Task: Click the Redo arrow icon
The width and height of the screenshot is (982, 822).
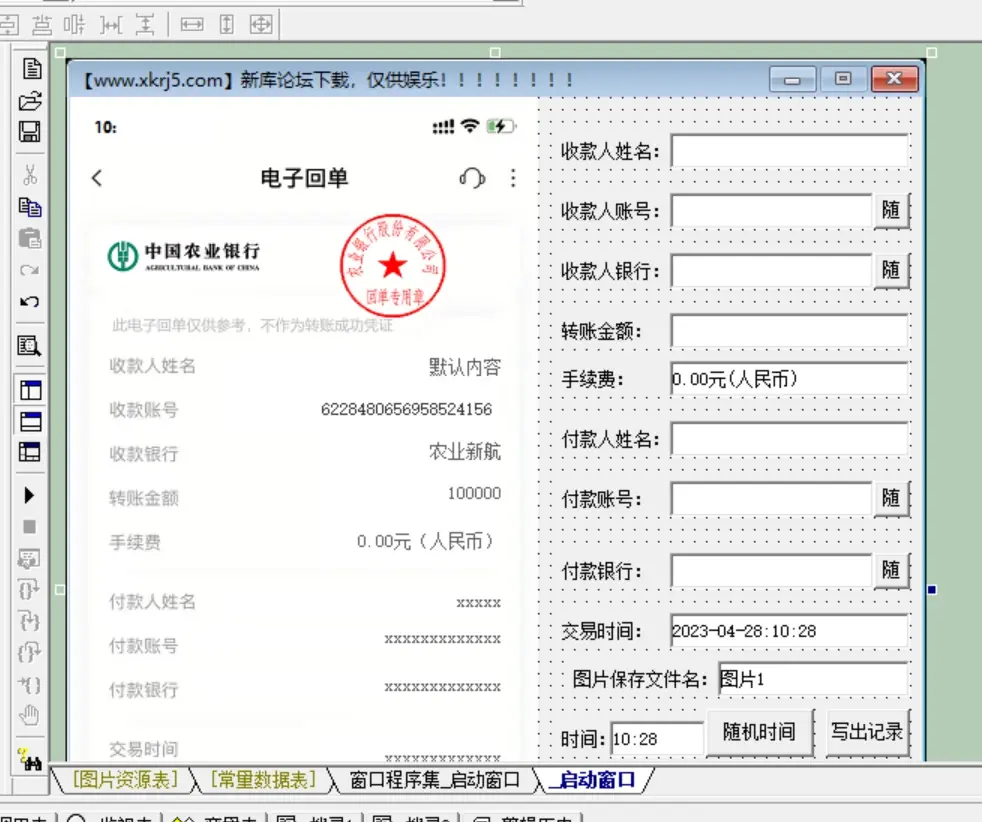Action: point(30,270)
